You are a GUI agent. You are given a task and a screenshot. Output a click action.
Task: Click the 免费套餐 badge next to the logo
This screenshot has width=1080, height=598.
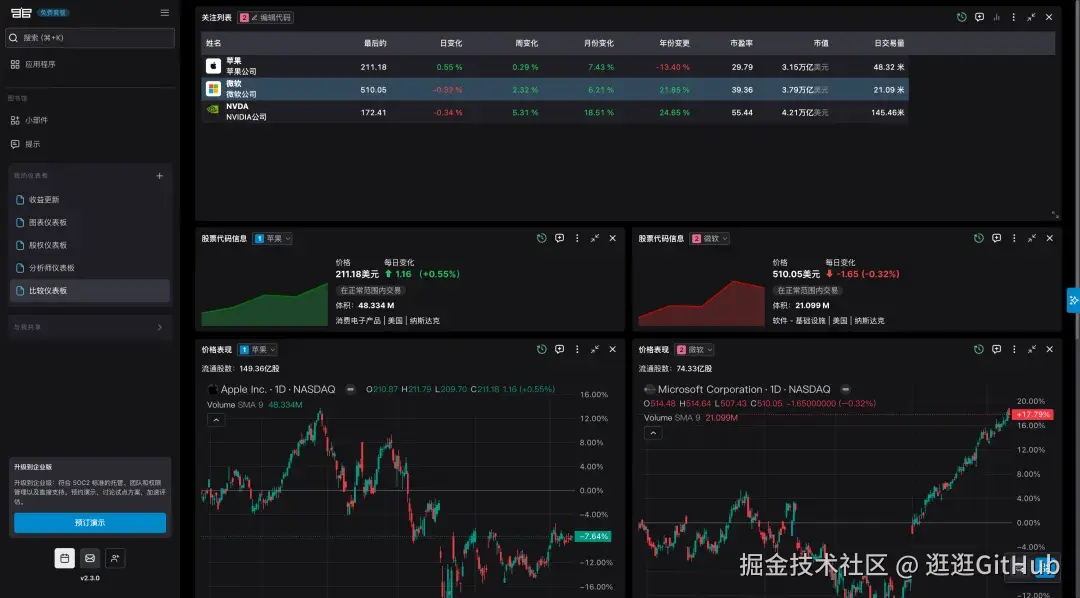[x=53, y=12]
